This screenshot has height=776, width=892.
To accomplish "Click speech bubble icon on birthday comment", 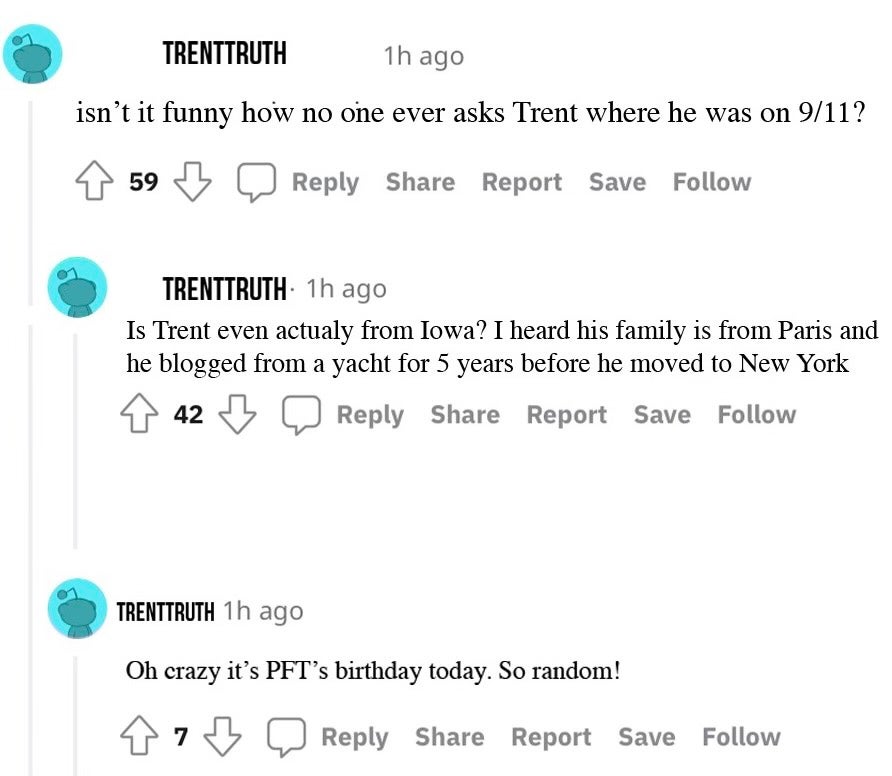I will [x=285, y=738].
